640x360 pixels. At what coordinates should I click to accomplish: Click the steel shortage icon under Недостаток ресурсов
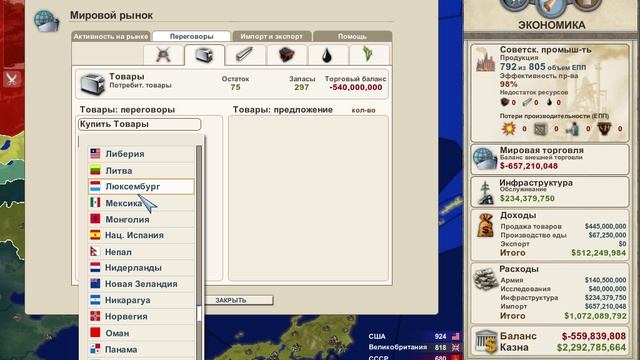[527, 102]
